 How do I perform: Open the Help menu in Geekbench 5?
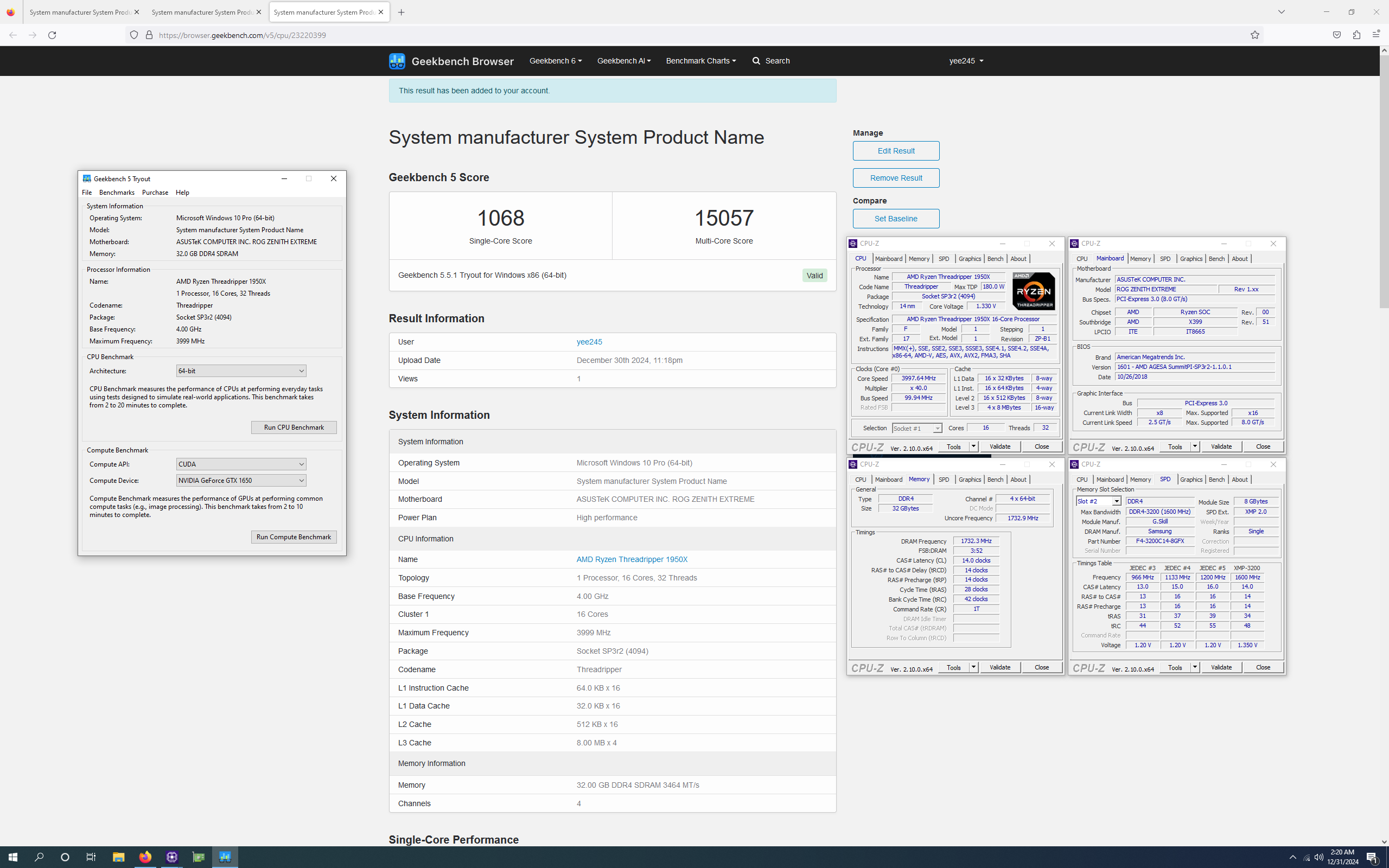click(x=182, y=192)
